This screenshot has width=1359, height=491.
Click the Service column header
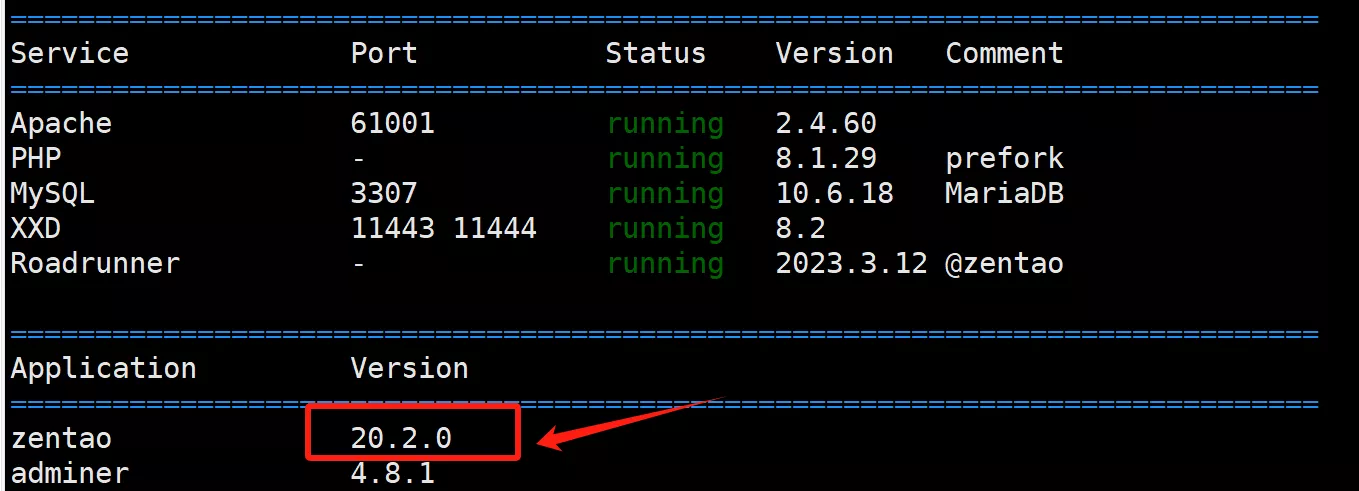[70, 53]
